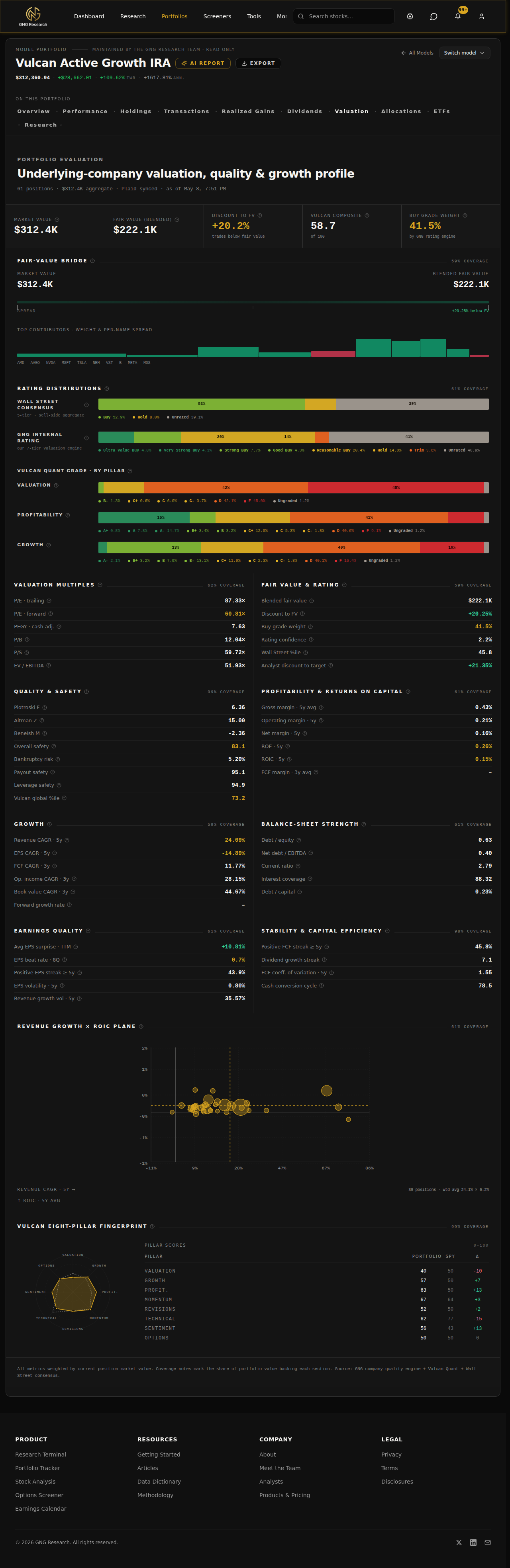
Task: Focus the Search stocks field
Action: [x=344, y=16]
